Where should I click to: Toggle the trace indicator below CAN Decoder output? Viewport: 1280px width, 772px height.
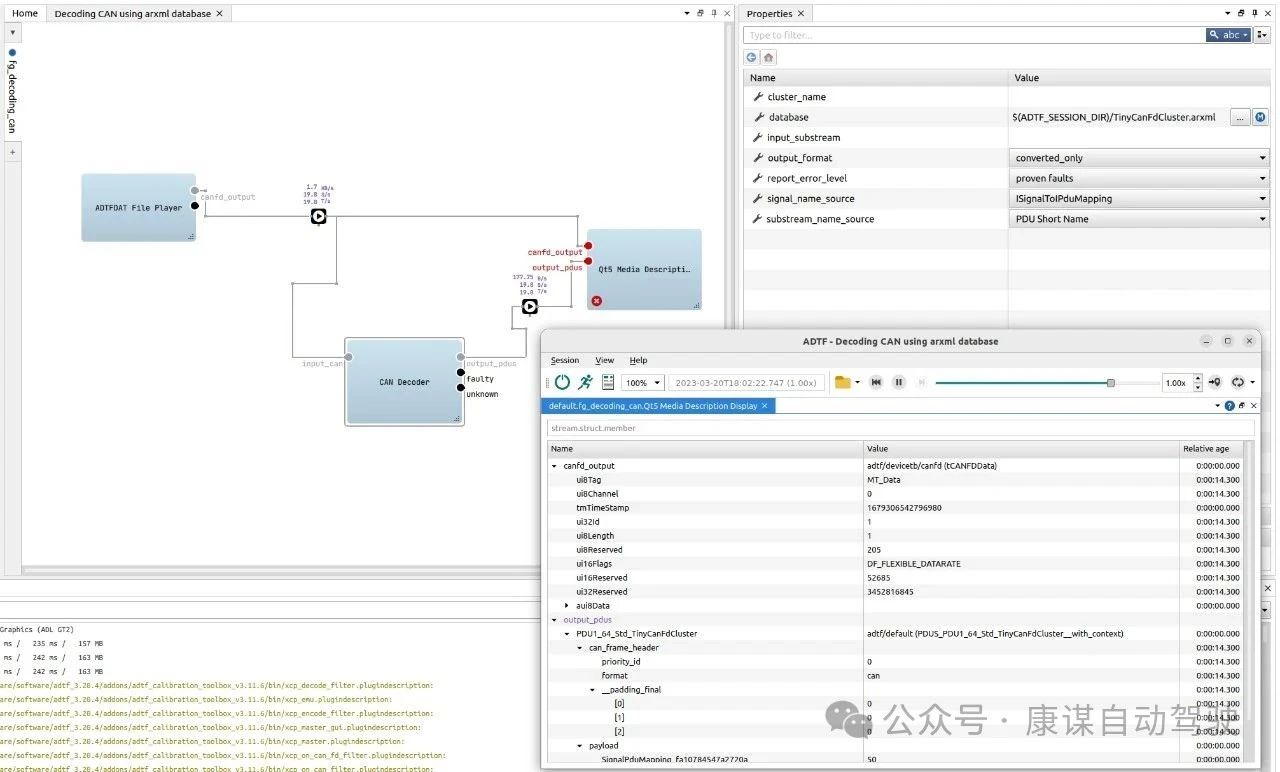pos(529,307)
